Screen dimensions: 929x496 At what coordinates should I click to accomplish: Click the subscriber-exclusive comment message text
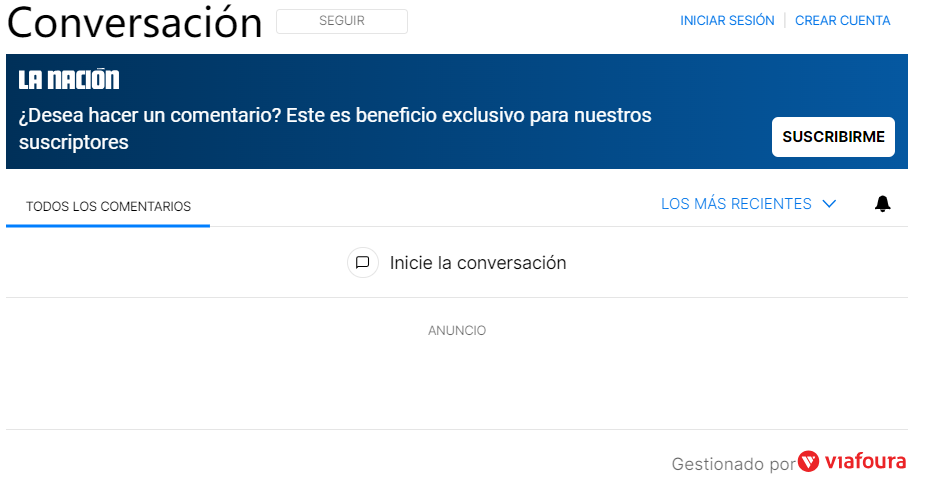(335, 129)
